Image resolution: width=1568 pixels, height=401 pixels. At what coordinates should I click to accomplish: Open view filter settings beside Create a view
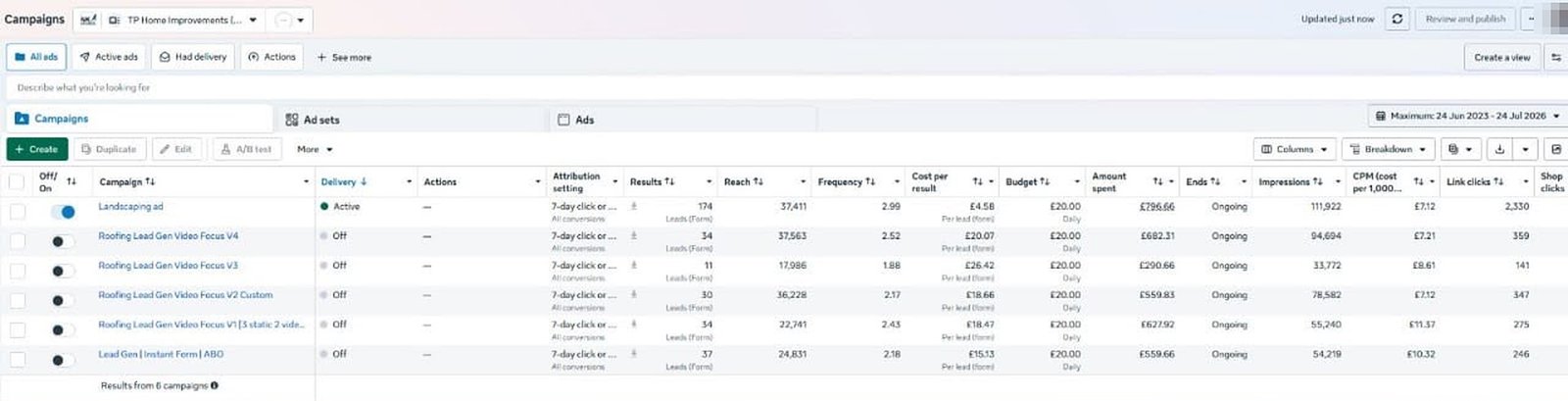coord(1555,57)
